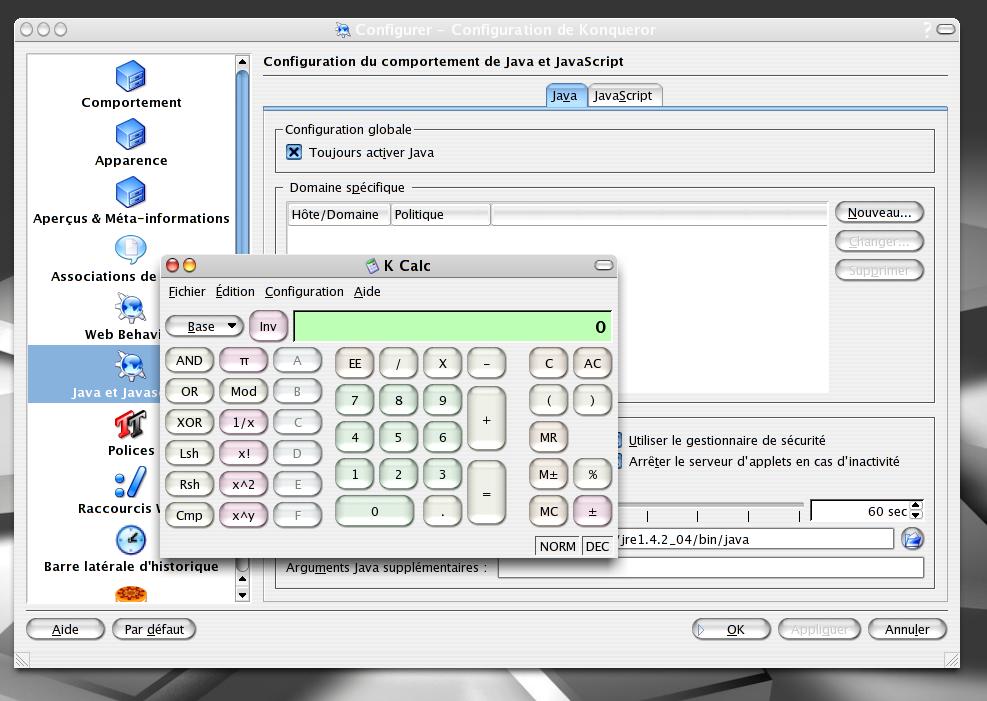Open the Comportement section icon
Image resolution: width=987 pixels, height=701 pixels.
point(131,76)
